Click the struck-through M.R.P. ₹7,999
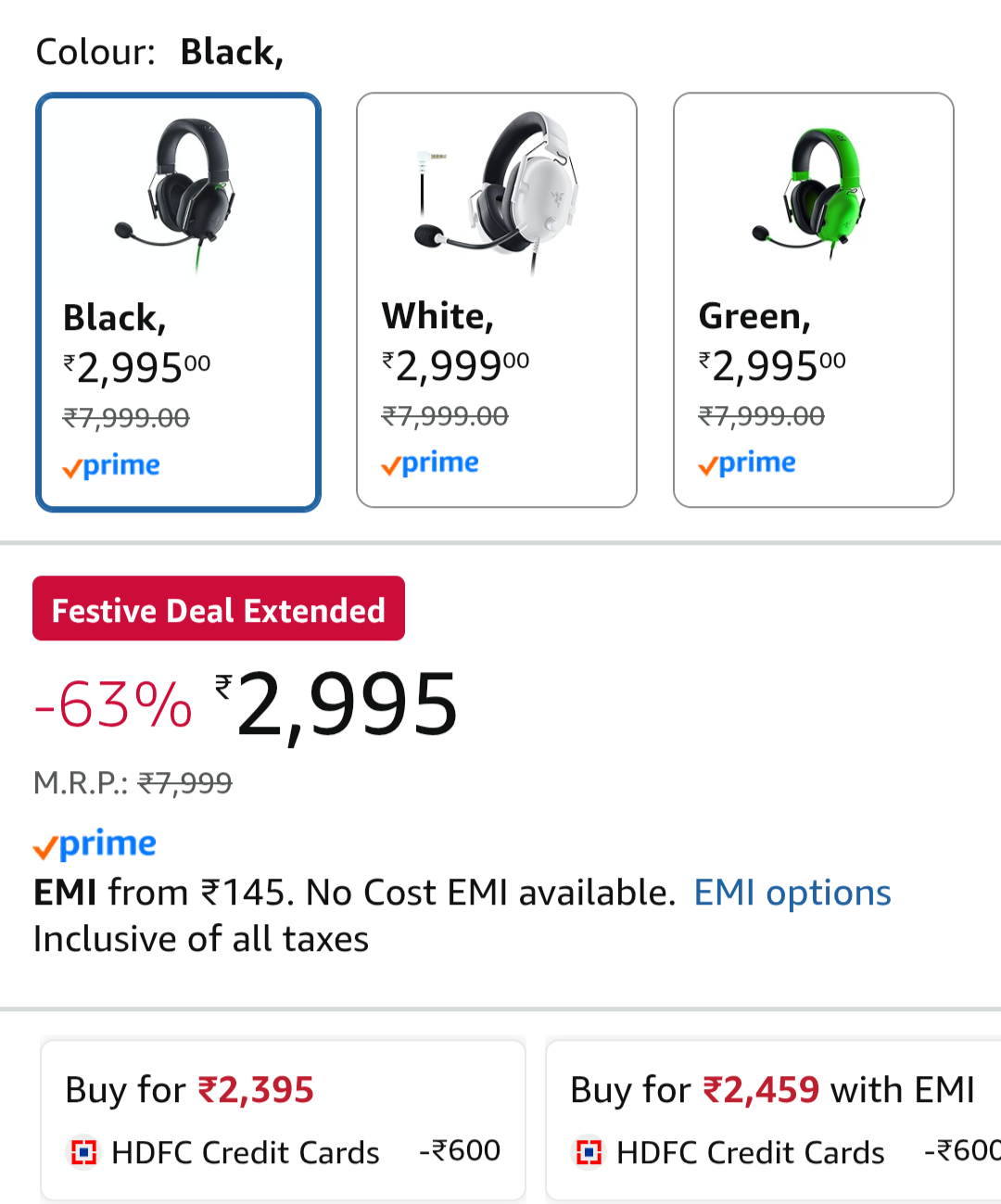1001x1204 pixels. click(185, 783)
